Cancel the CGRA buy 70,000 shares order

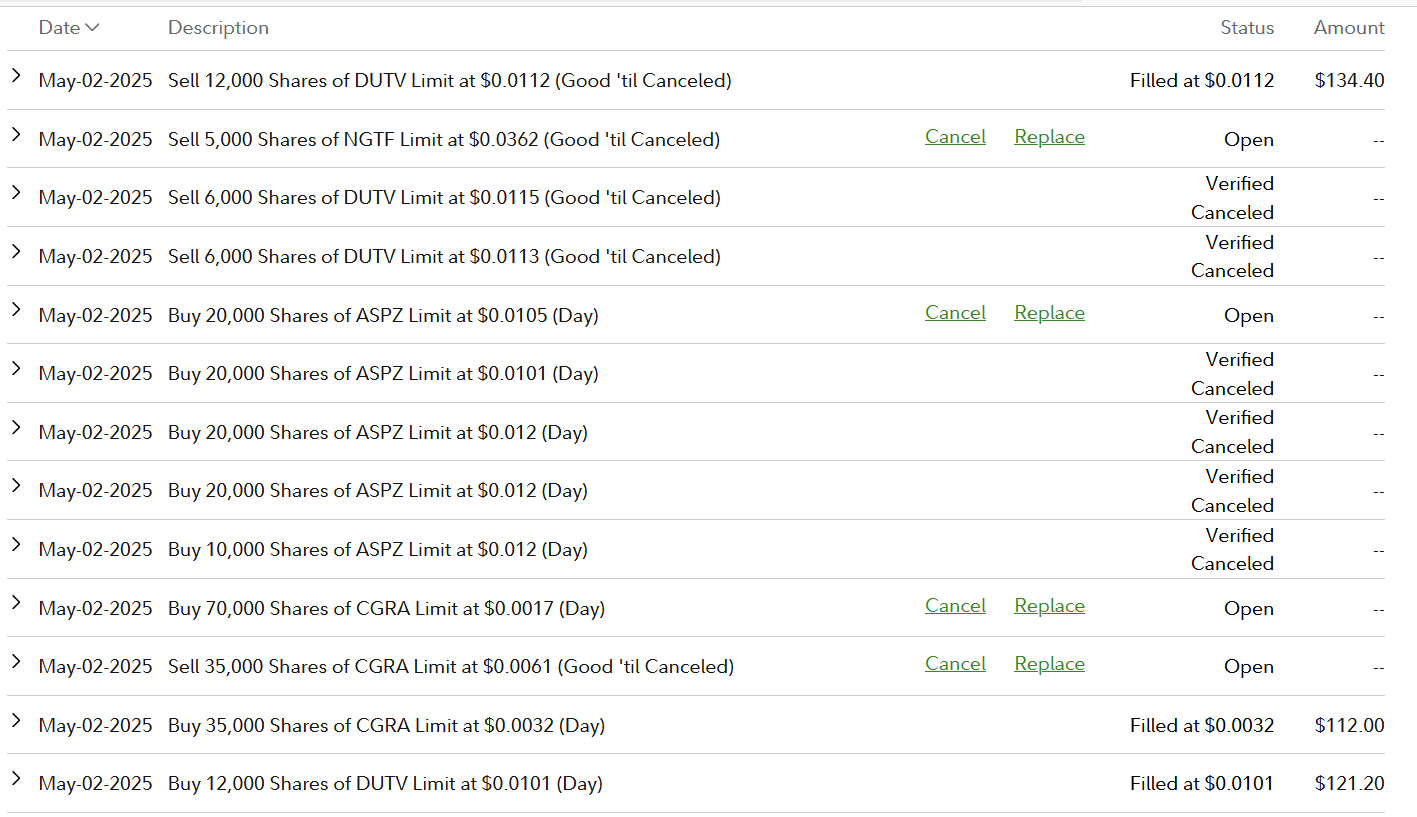click(955, 606)
